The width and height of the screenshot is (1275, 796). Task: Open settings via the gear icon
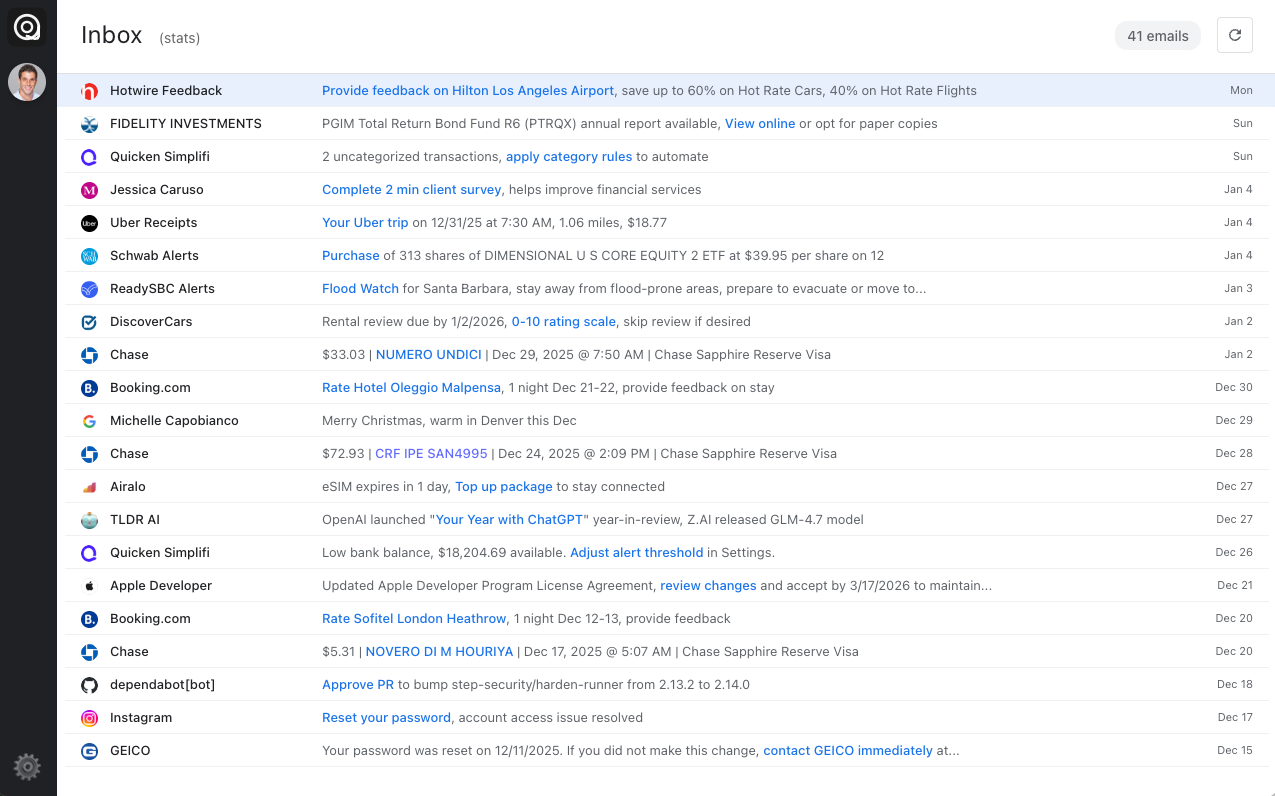pos(27,767)
